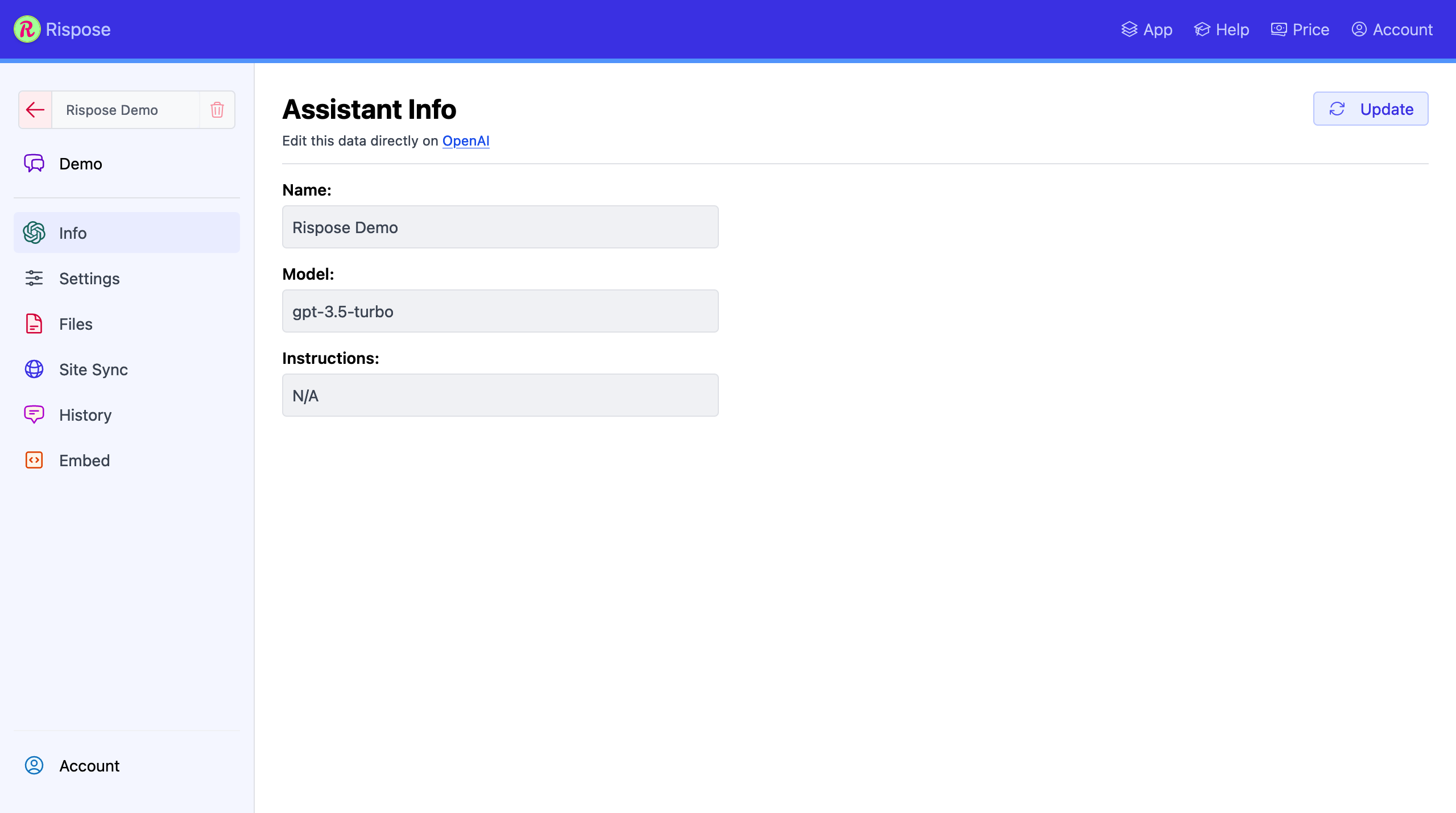Click the OpenAI logo beside Info

coord(34,233)
